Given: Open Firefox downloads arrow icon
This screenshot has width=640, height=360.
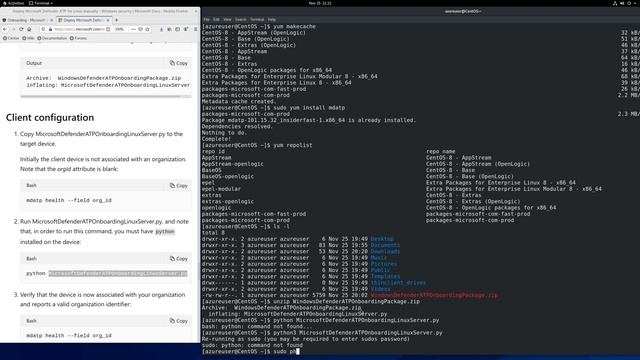Looking at the screenshot, I should point(162,29).
